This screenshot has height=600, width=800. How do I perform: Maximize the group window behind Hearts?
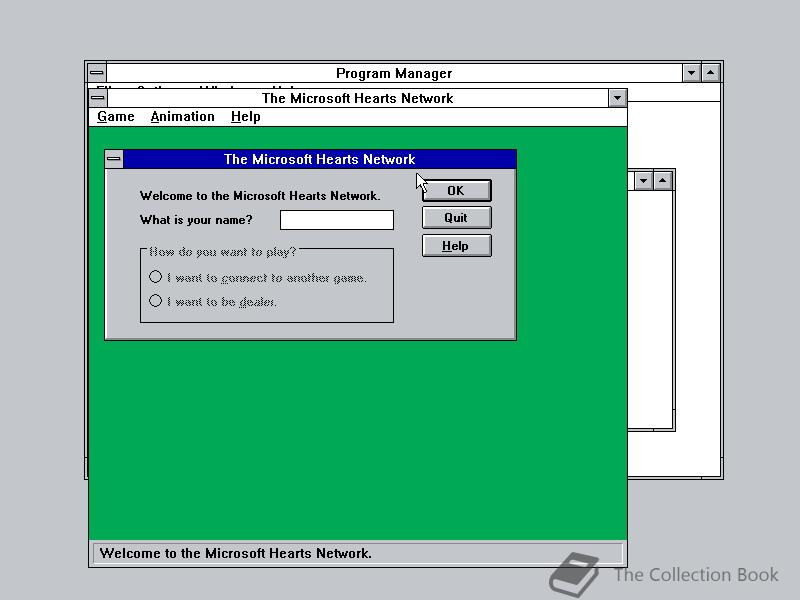click(662, 181)
